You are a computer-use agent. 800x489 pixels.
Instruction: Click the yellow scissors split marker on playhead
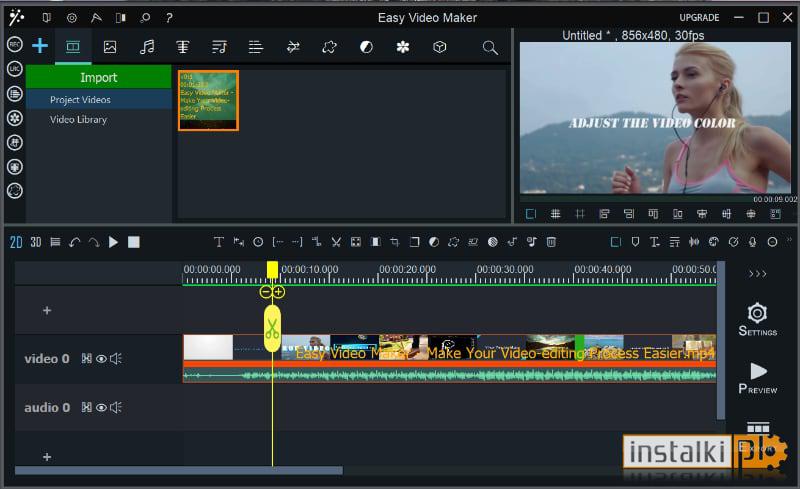[x=272, y=329]
